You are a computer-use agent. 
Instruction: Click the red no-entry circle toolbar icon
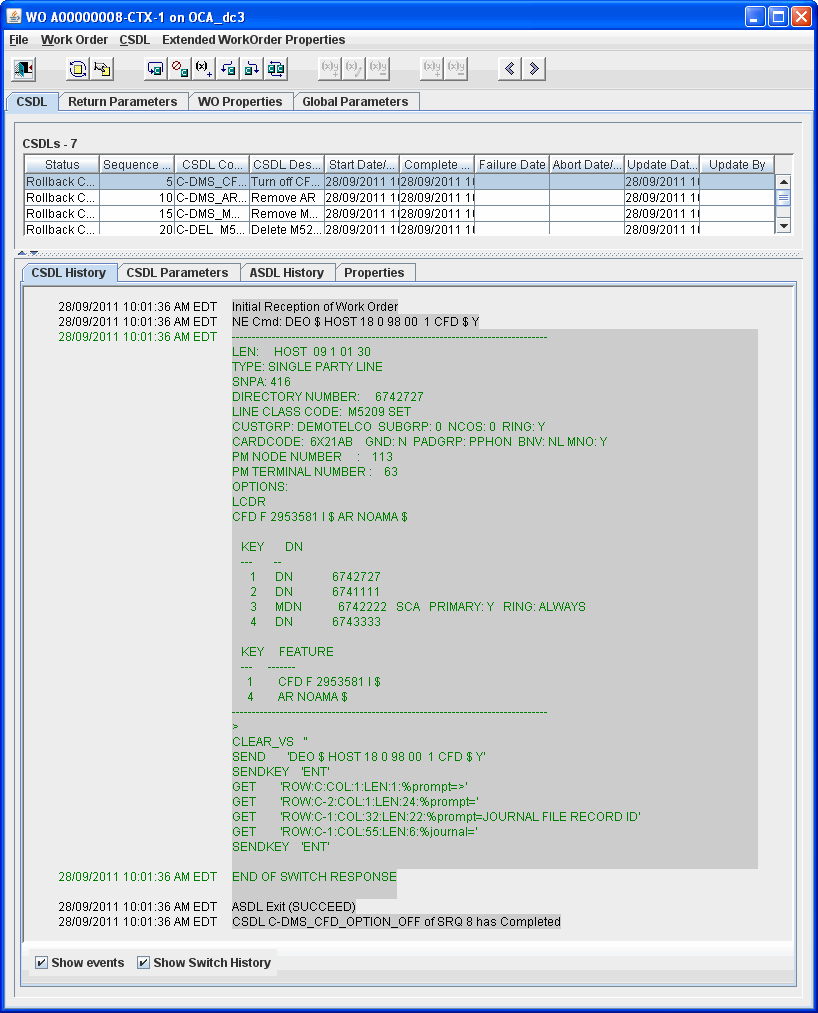[180, 68]
